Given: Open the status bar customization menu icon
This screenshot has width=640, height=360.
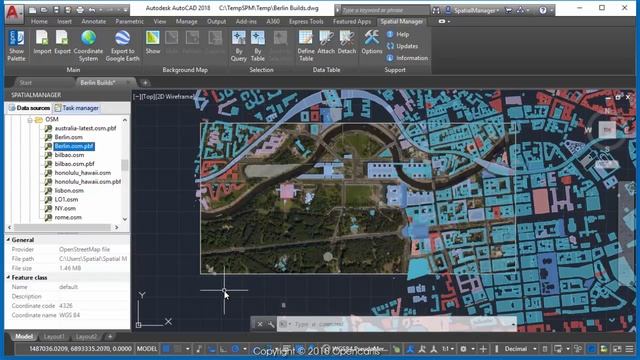Looking at the screenshot, I should pos(629,349).
